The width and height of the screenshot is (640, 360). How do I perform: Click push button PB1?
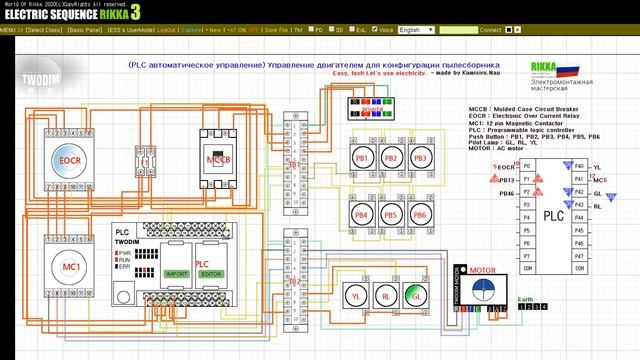tap(362, 158)
